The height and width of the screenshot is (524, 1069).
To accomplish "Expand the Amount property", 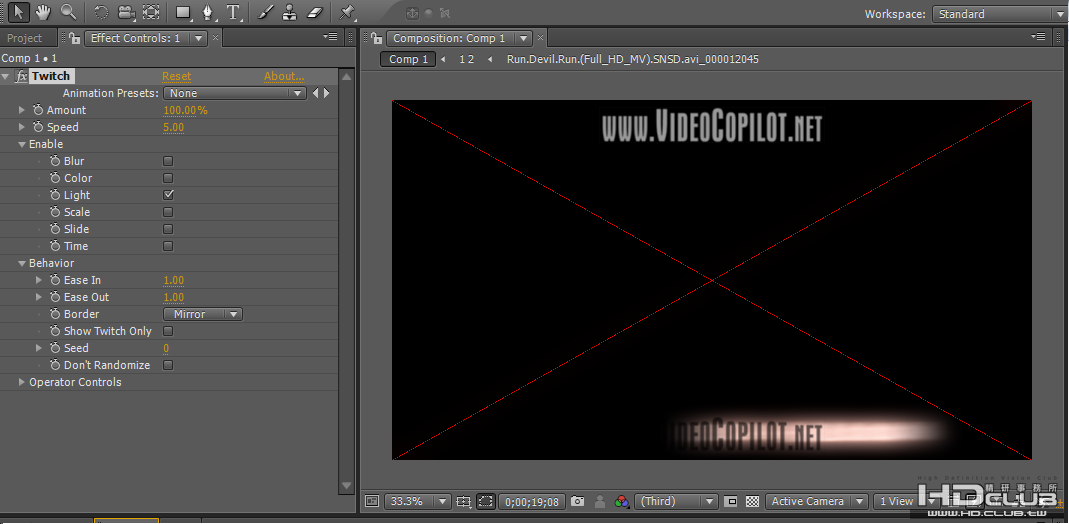I will (x=22, y=110).
